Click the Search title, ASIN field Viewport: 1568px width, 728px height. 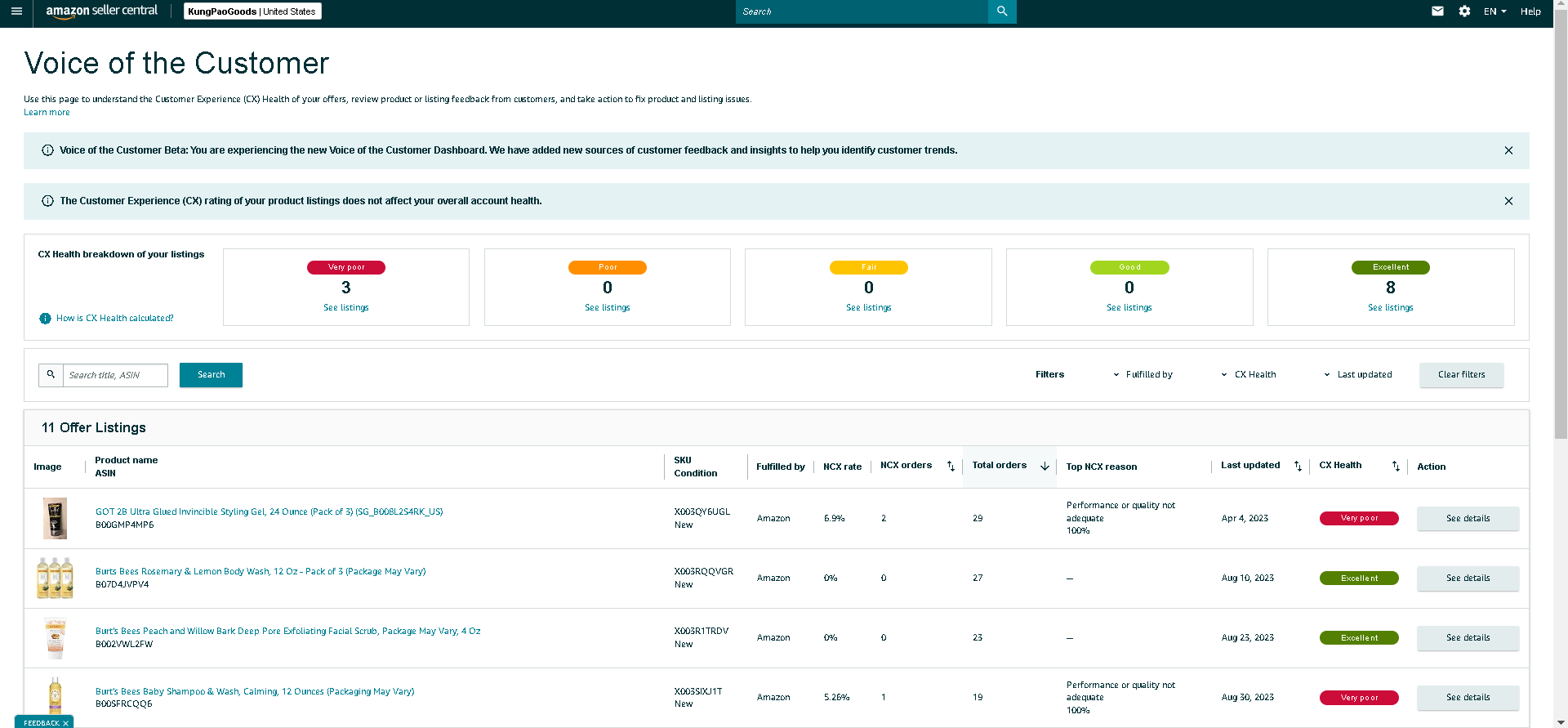115,375
